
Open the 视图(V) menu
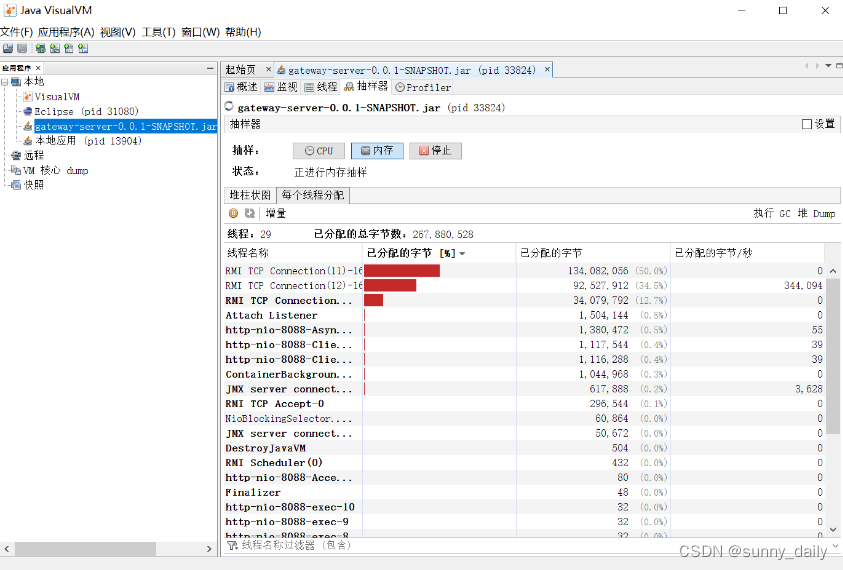click(118, 32)
